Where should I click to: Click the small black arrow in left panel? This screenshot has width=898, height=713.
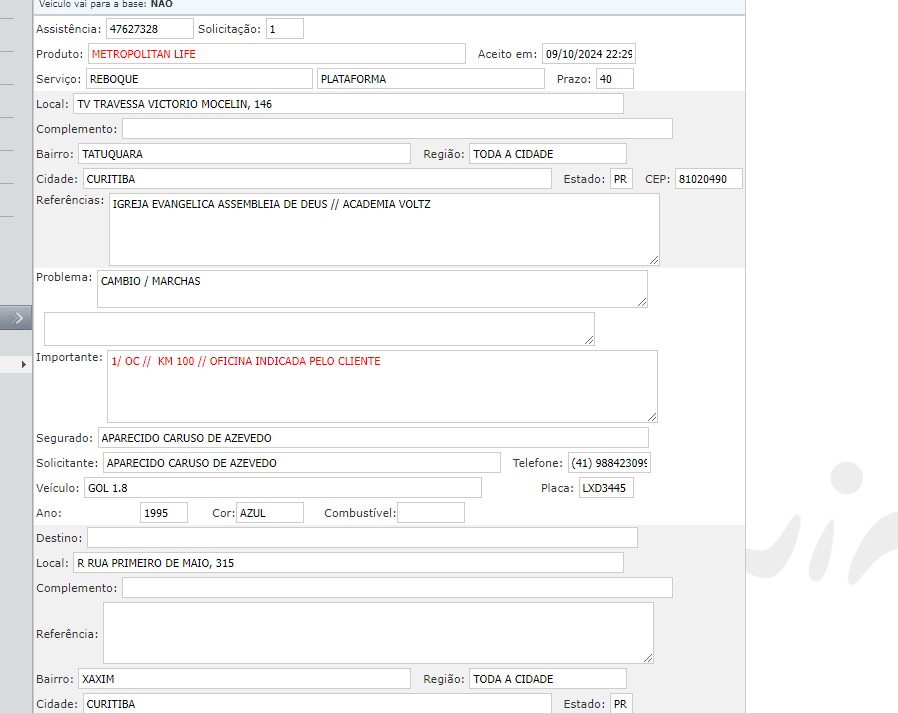click(24, 365)
